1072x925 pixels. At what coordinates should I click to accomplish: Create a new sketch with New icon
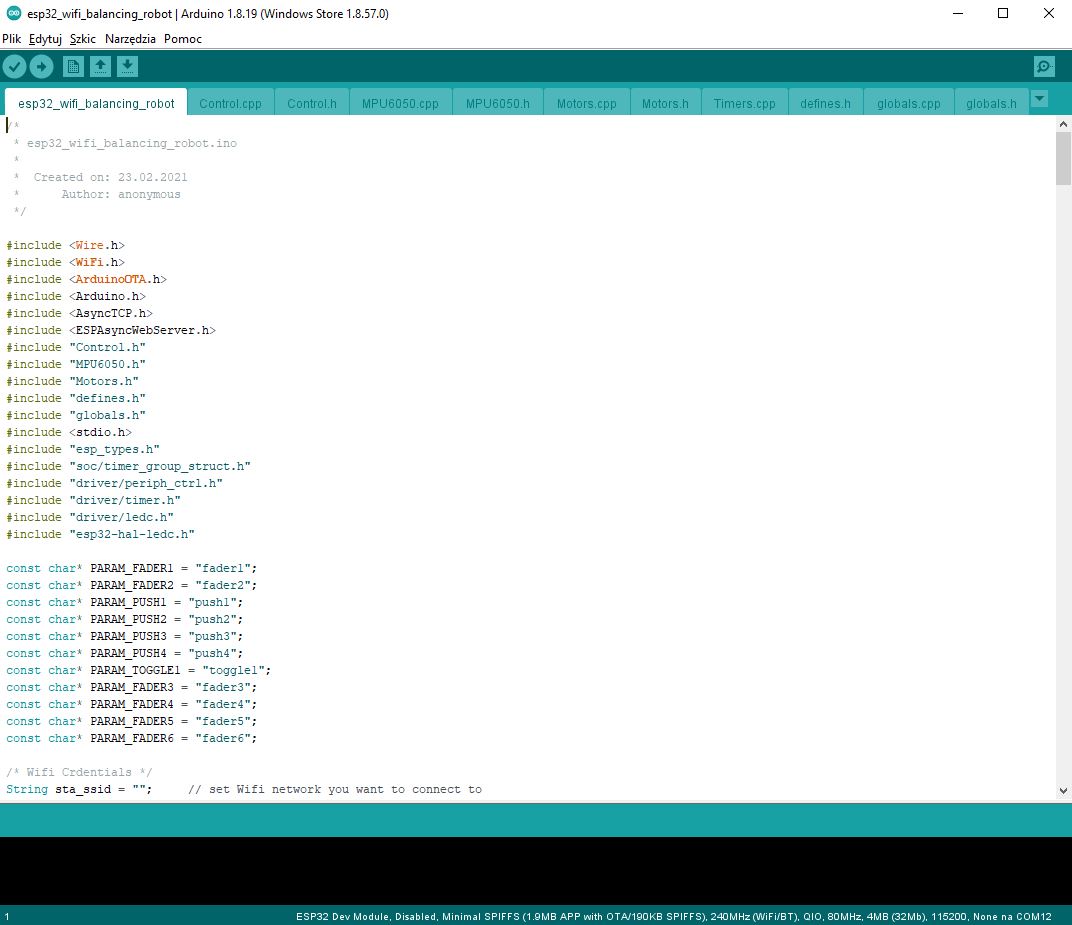[x=73, y=66]
